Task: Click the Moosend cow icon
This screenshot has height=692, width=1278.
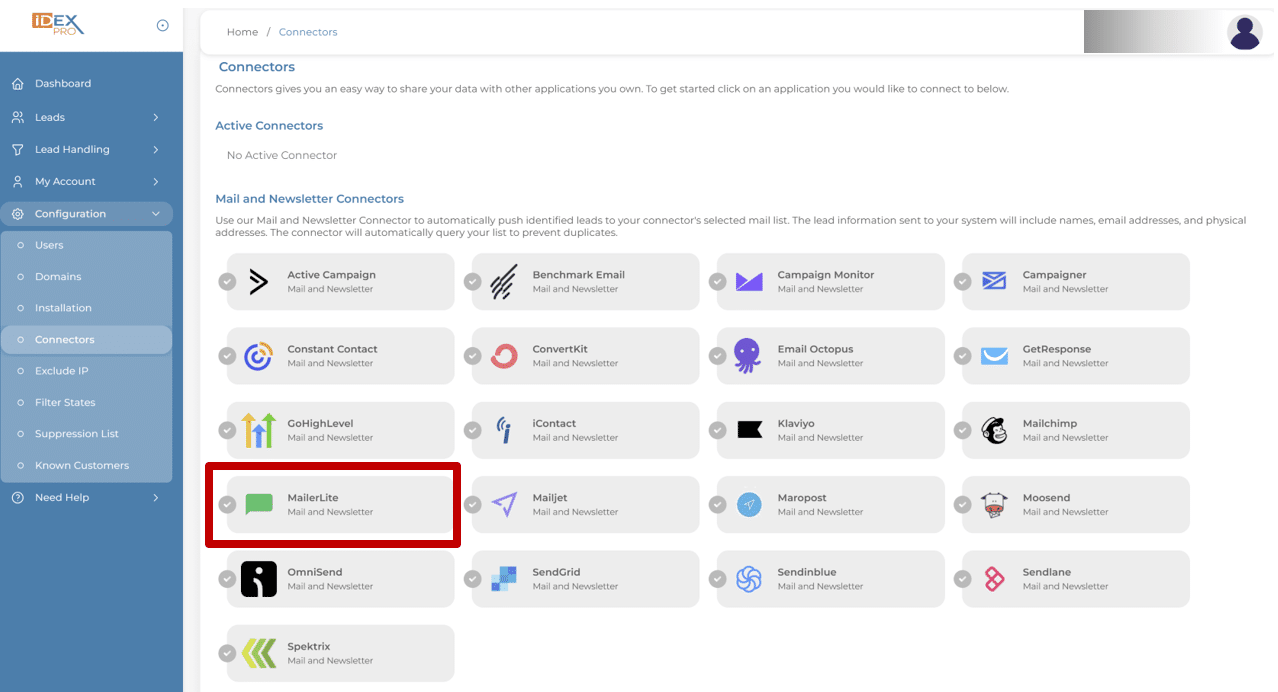Action: 994,505
